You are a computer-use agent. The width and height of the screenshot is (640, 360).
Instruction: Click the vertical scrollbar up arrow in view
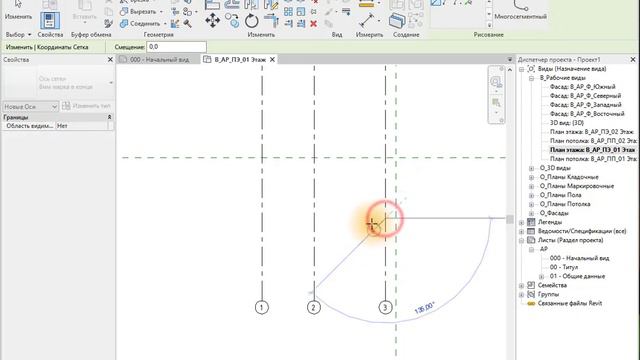(510, 70)
